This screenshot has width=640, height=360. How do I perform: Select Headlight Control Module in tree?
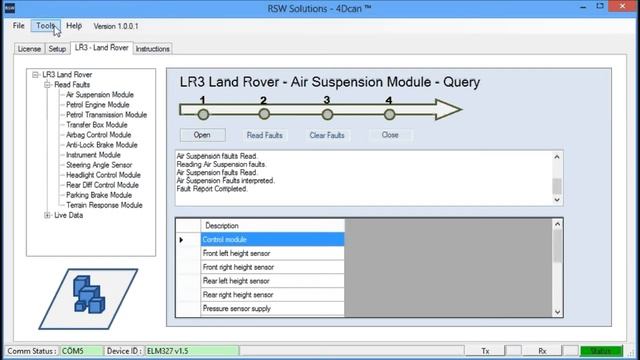tap(103, 175)
